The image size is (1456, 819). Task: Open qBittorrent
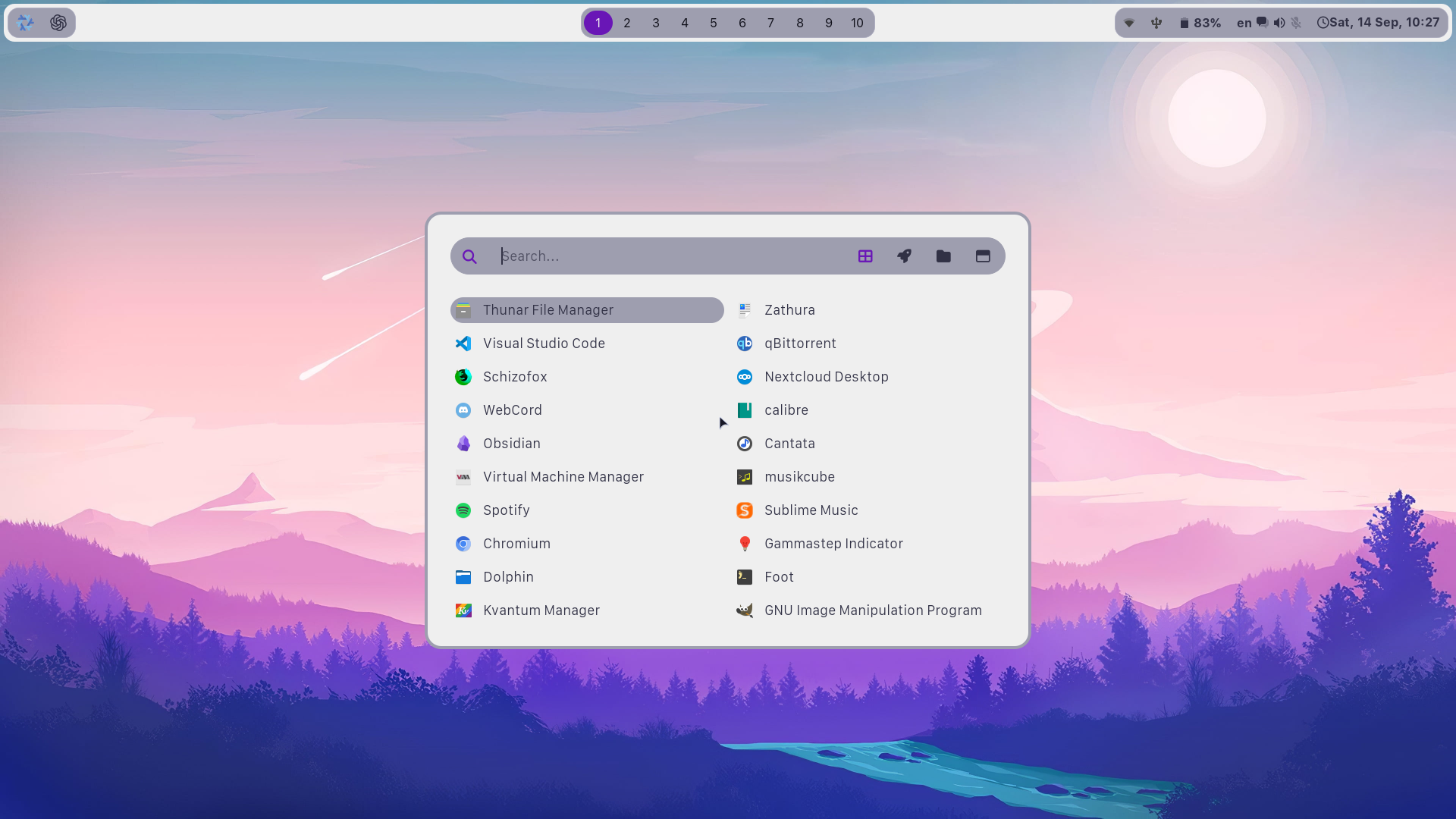pyautogui.click(x=868, y=344)
